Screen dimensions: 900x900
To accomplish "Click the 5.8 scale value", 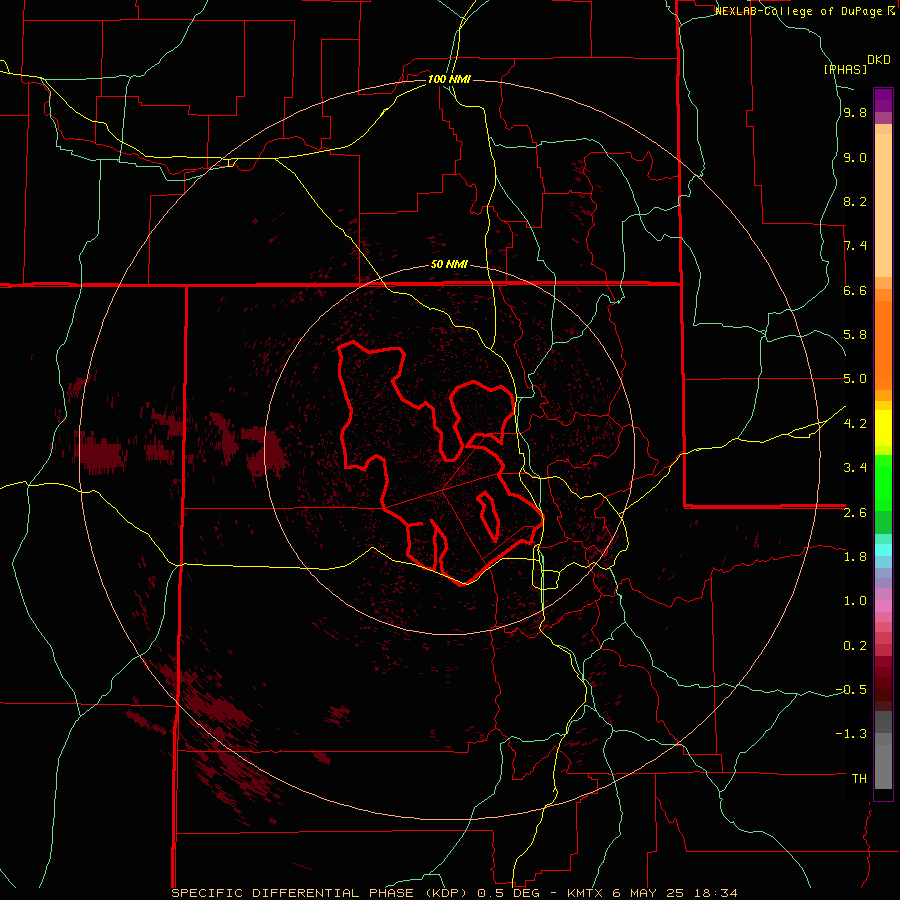I will 855,335.
